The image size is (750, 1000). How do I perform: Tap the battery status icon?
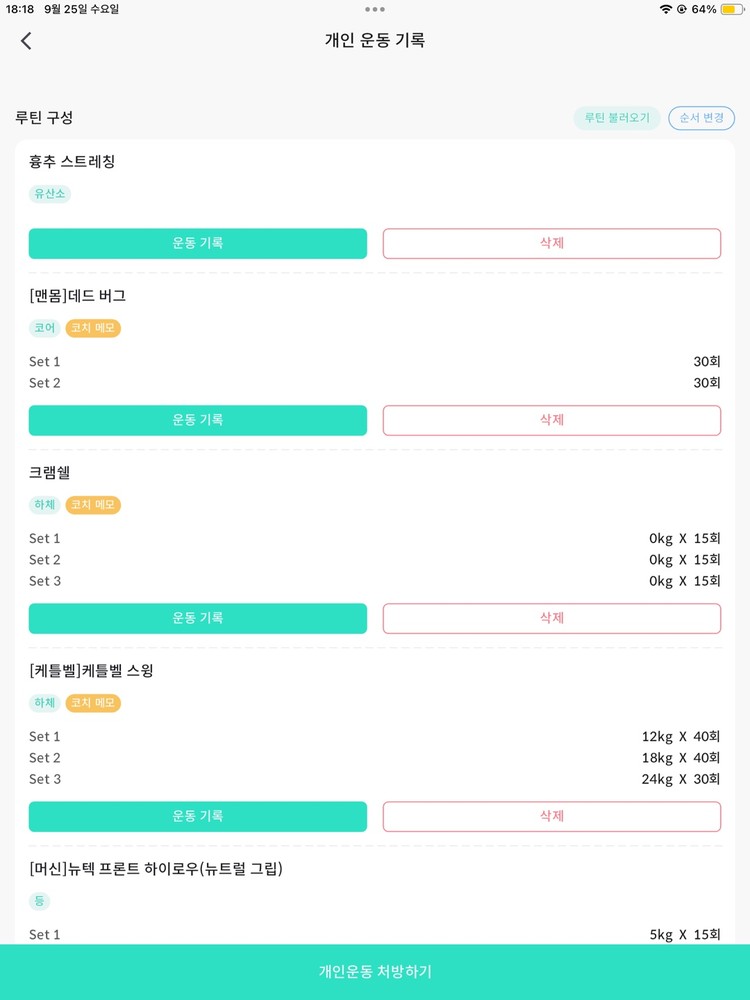point(729,9)
